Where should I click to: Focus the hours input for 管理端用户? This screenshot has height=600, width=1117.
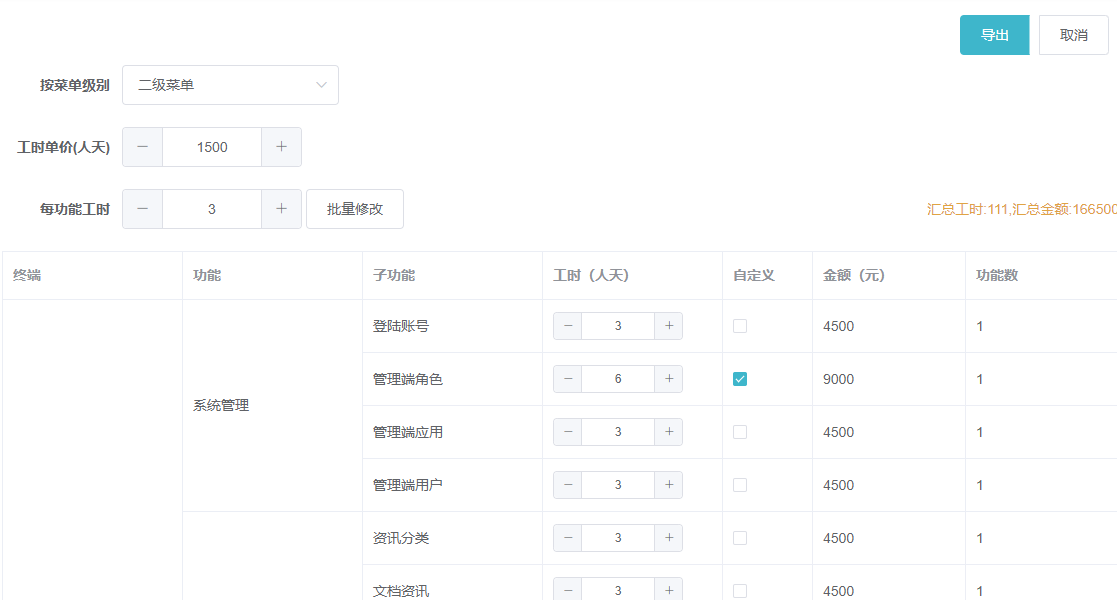click(618, 485)
